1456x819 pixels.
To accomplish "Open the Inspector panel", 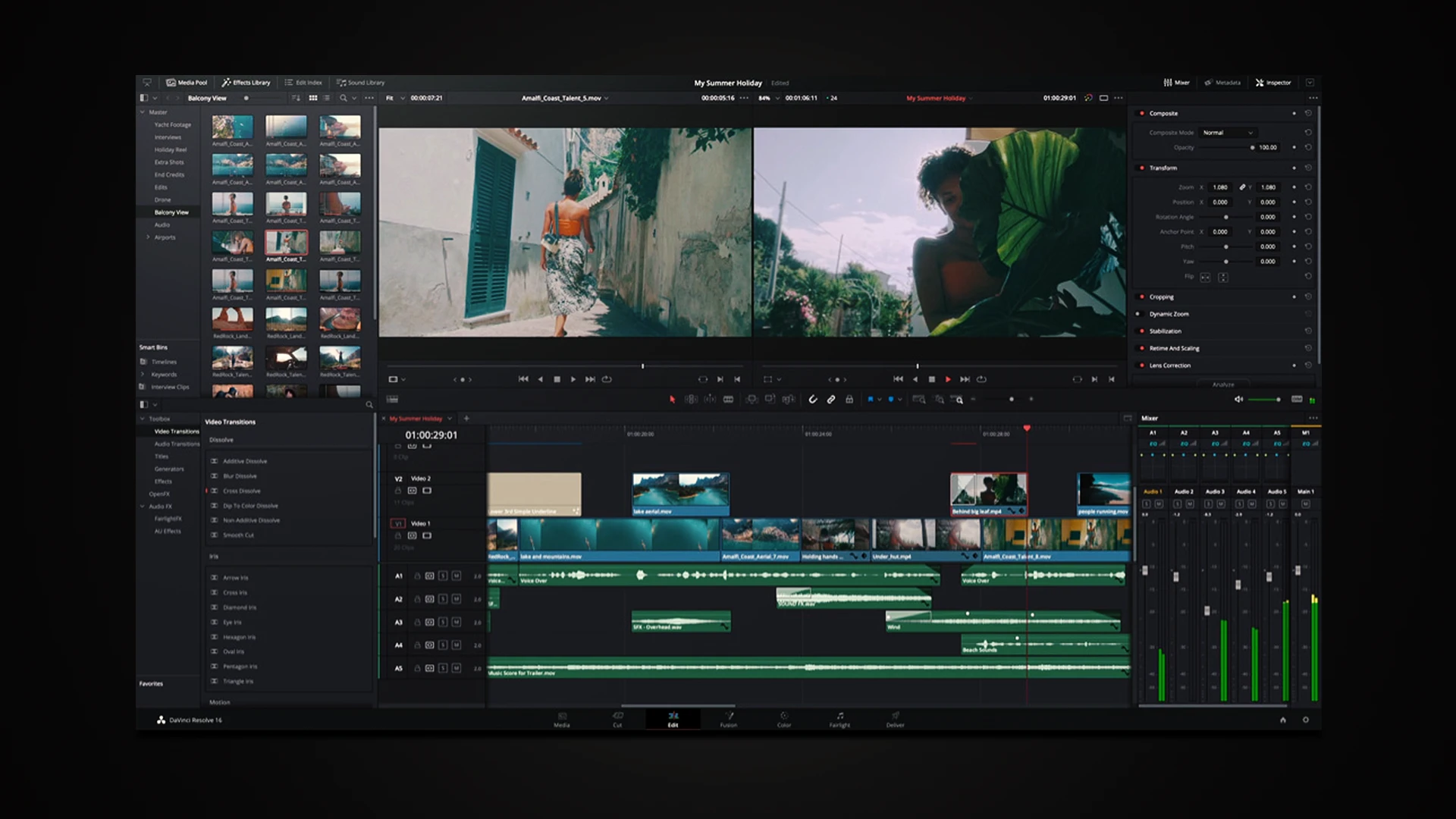I will (1273, 83).
